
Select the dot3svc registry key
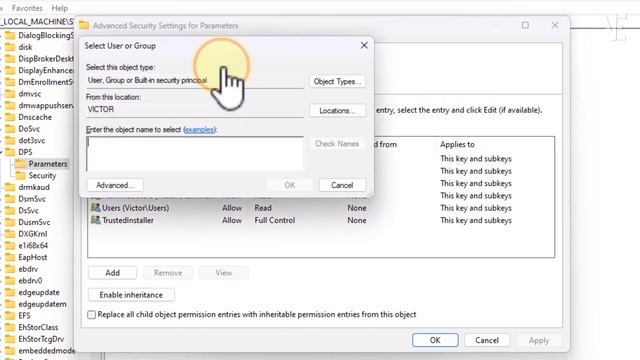(x=31, y=140)
